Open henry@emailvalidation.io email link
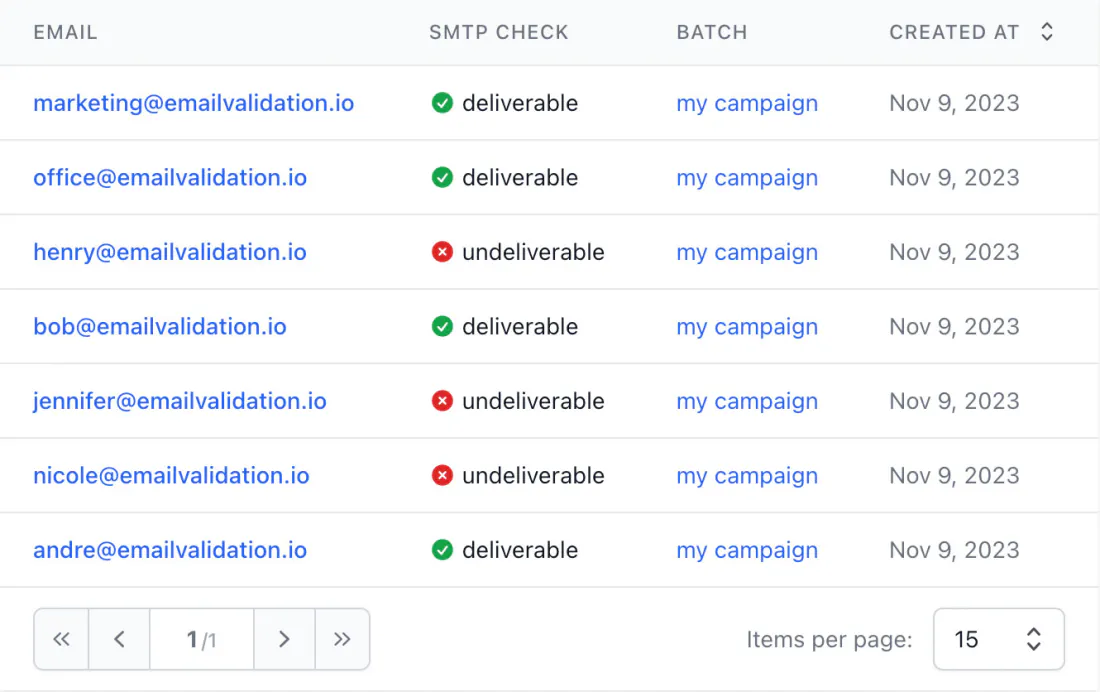Viewport: 1100px width, 692px height. (170, 252)
